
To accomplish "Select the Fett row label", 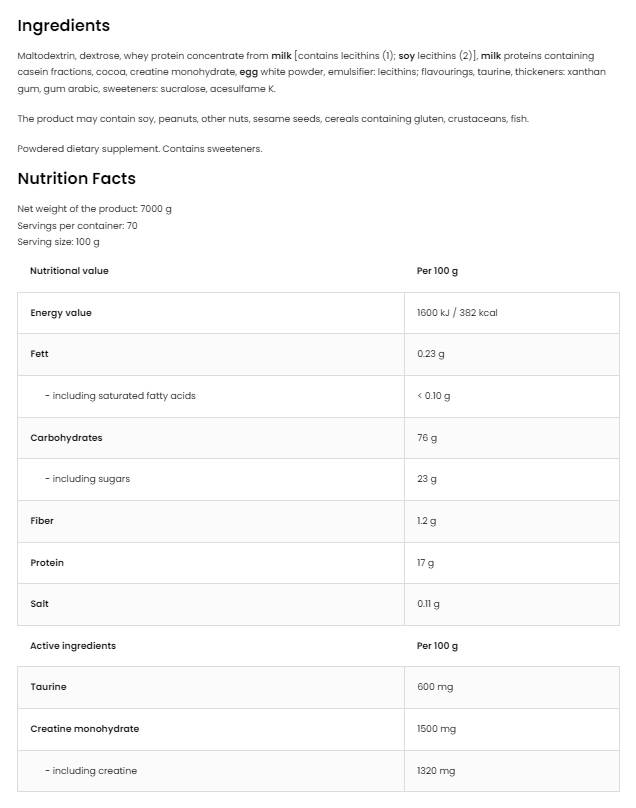I will [39, 354].
